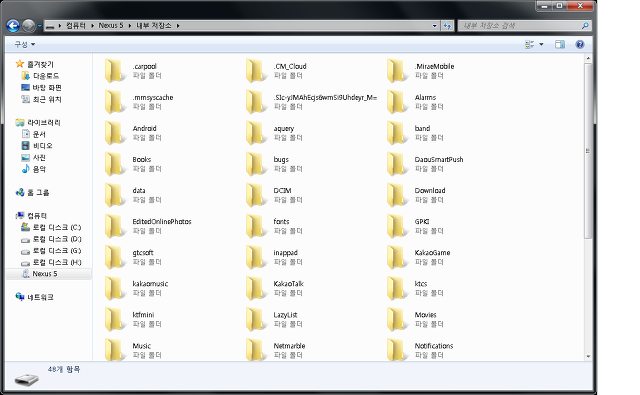Open the address bar history dropdown
This screenshot has height=395, width=640.
(434, 26)
